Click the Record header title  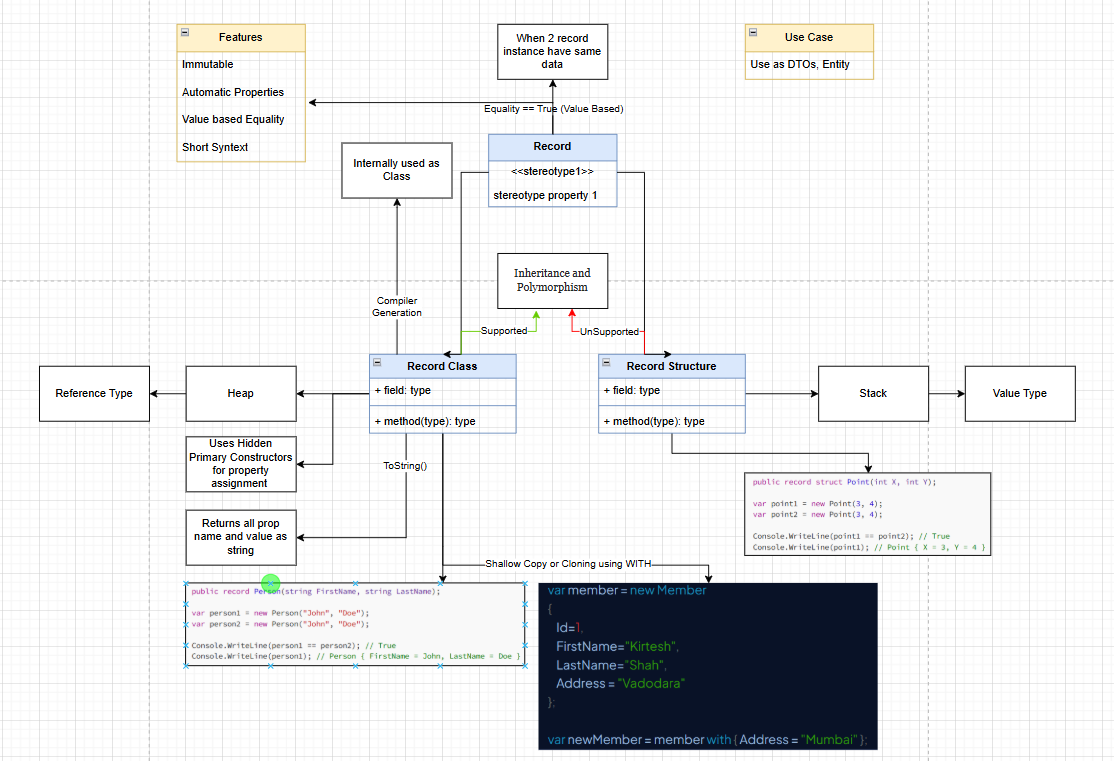pyautogui.click(x=552, y=146)
